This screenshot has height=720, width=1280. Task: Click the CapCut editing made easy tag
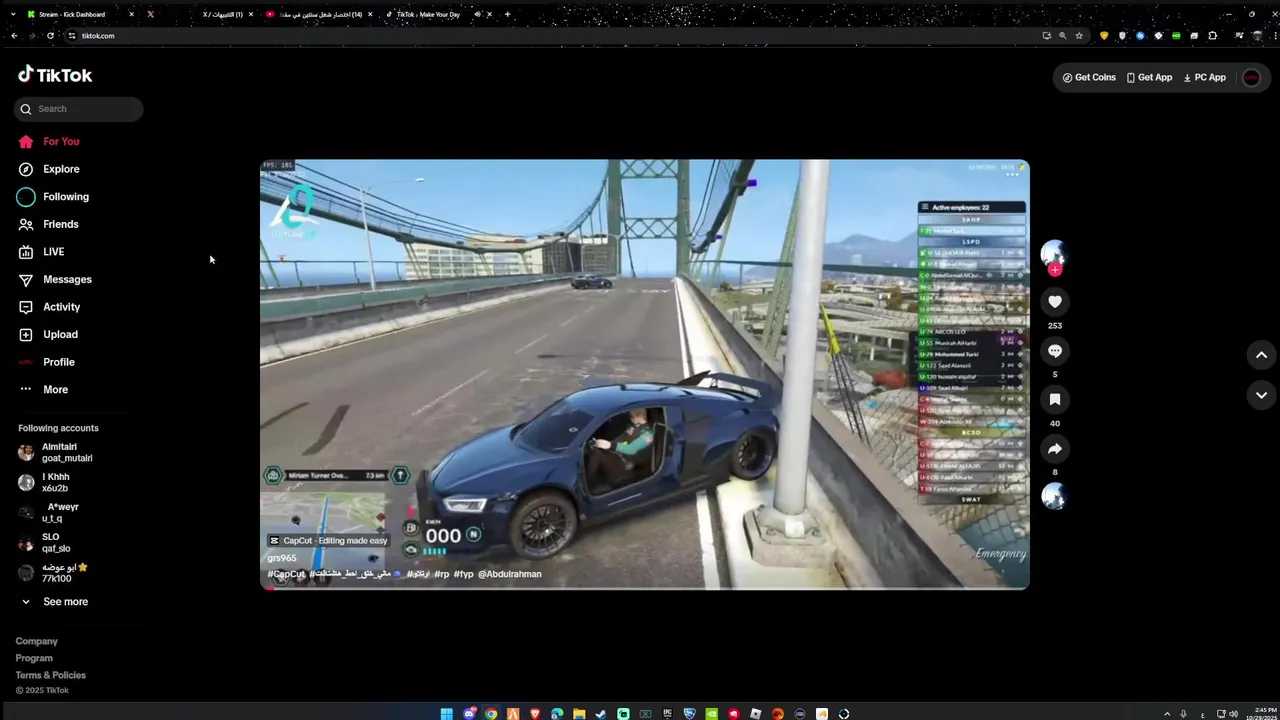[328, 541]
